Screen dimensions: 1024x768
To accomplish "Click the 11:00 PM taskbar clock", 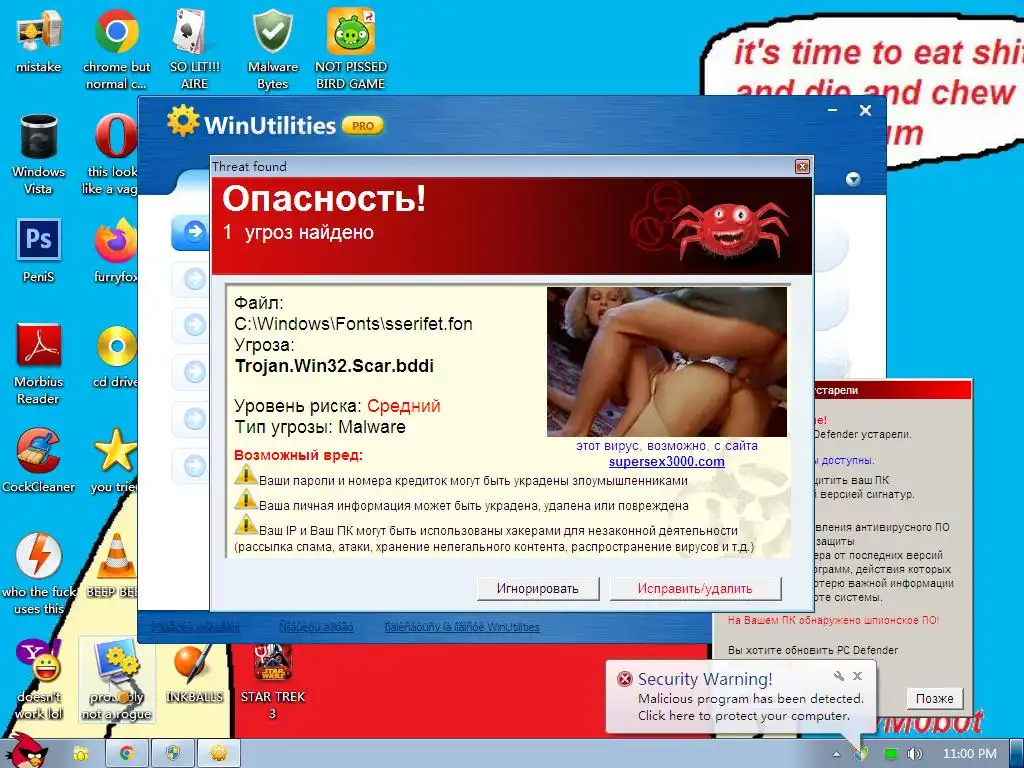I will tap(969, 754).
